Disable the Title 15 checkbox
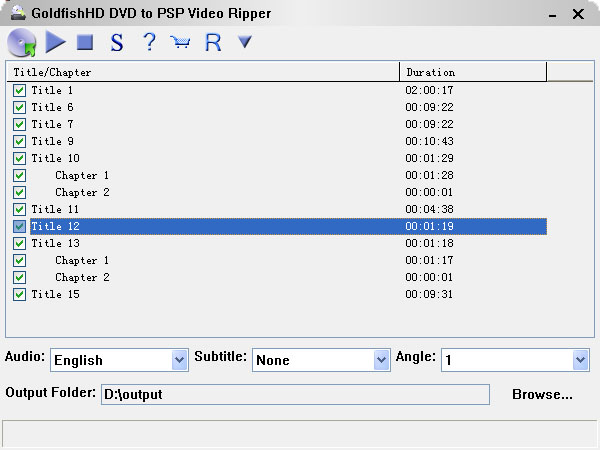 [20, 295]
